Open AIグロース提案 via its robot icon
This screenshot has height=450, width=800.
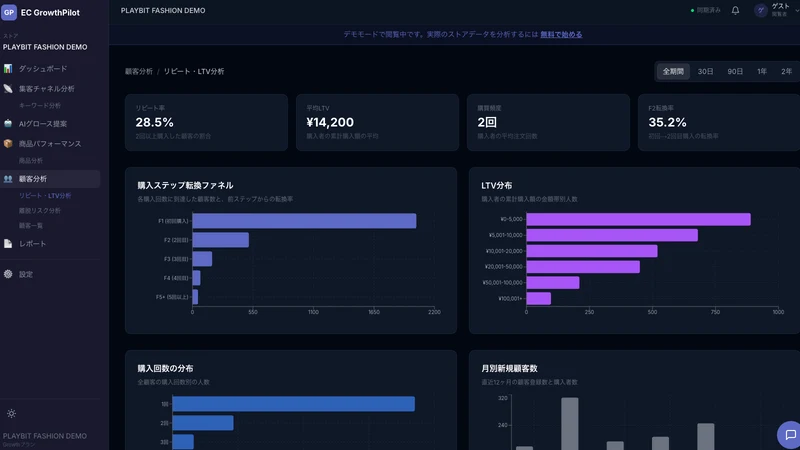(8, 123)
